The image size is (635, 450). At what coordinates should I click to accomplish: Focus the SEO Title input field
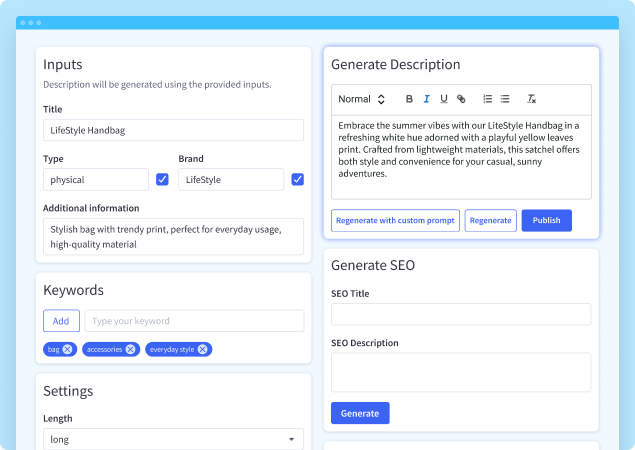point(460,314)
